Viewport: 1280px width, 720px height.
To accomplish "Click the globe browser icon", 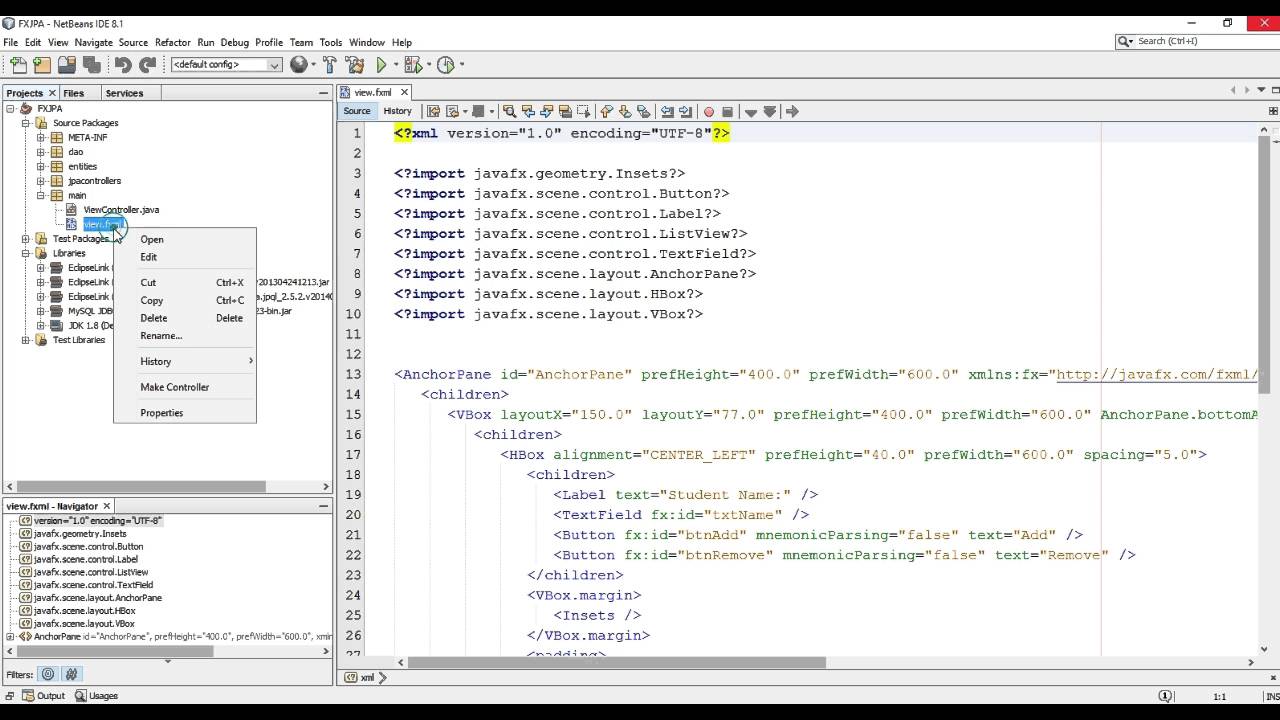I will click(x=298, y=64).
